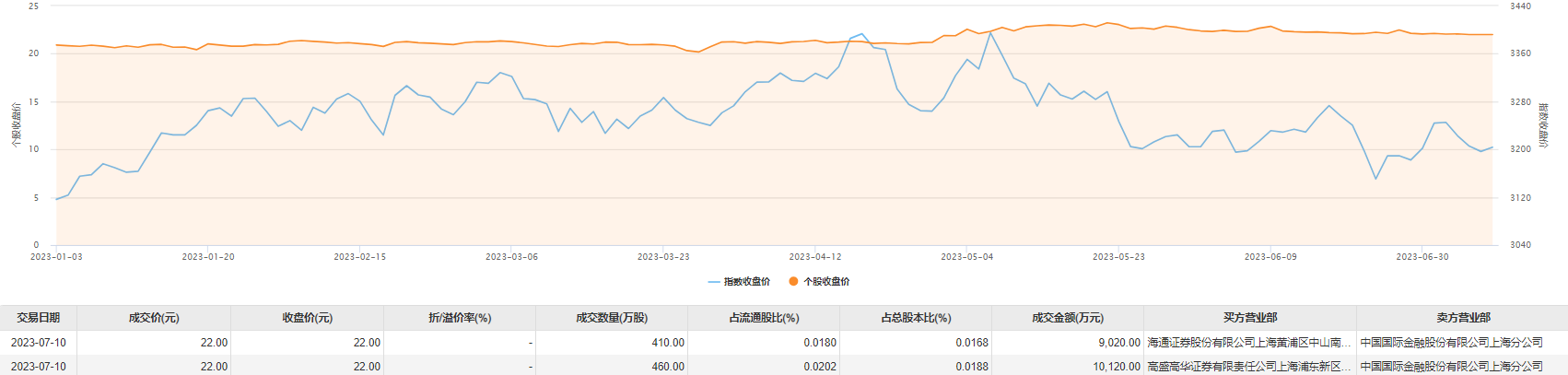The height and width of the screenshot is (375, 1568).
Task: Click the 3280 right axis value
Action: 1520,102
